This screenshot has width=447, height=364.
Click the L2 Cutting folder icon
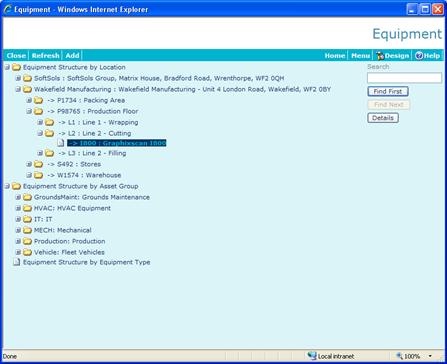[x=49, y=133]
